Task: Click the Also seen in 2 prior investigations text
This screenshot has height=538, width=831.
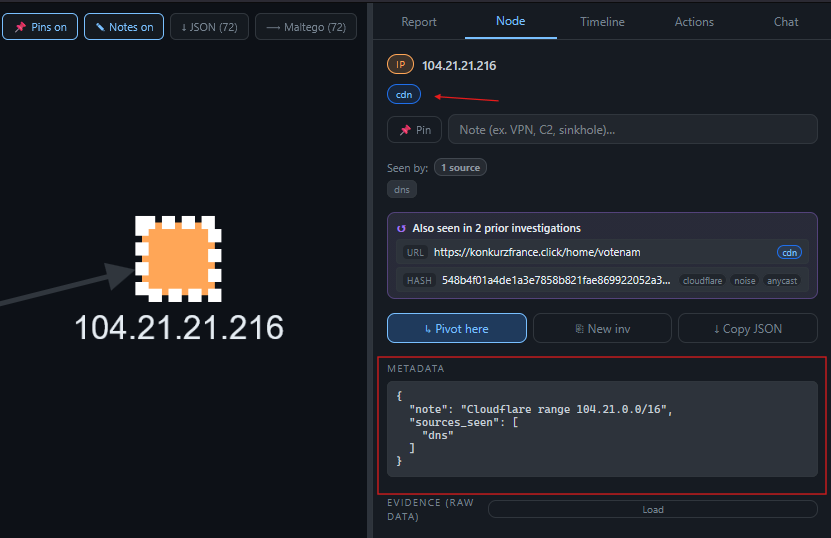Action: click(497, 228)
